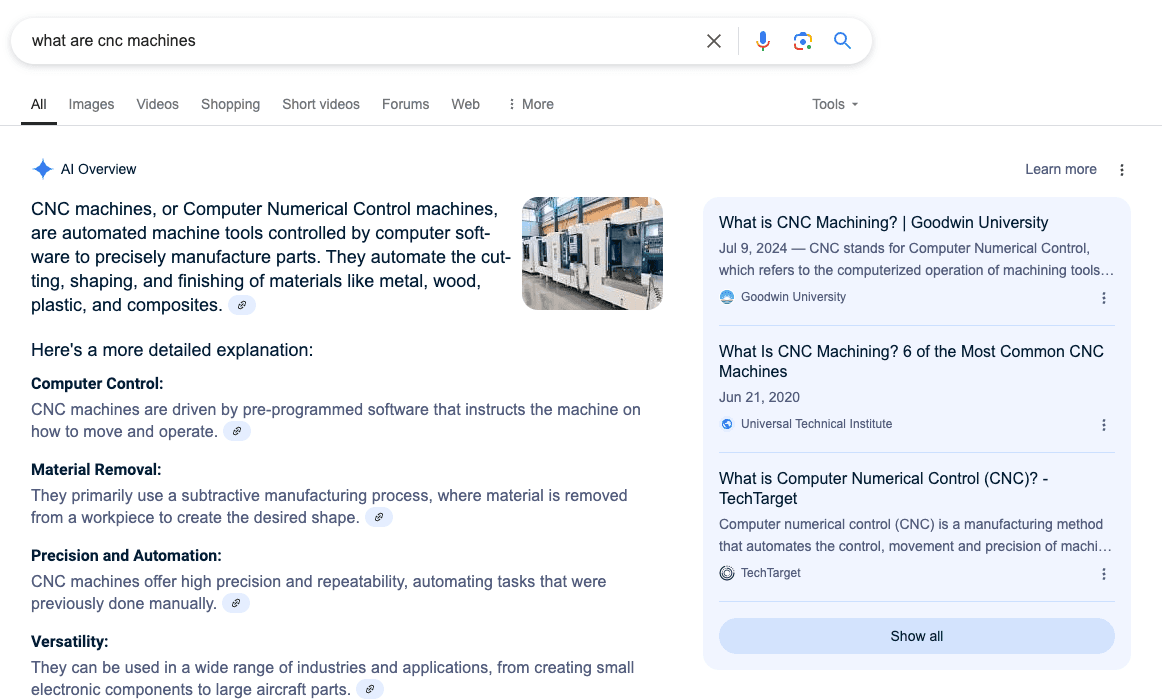Switch to the Images tab

point(91,104)
